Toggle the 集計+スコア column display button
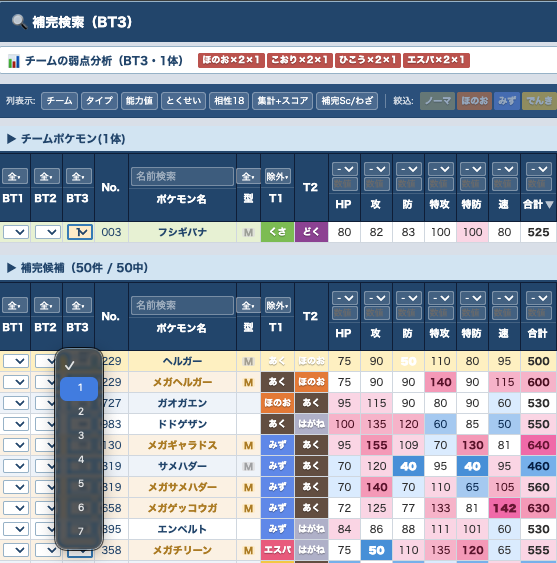Image resolution: width=557 pixels, height=563 pixels. [x=283, y=101]
